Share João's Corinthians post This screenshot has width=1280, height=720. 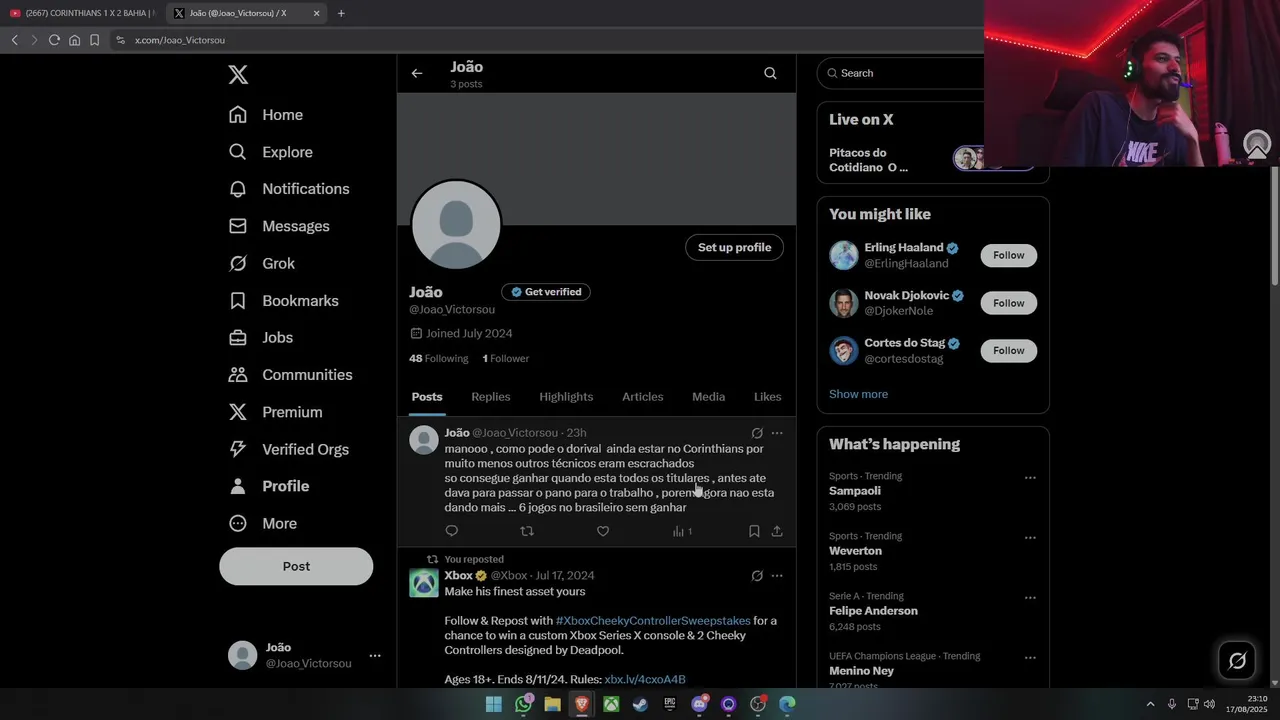[777, 531]
